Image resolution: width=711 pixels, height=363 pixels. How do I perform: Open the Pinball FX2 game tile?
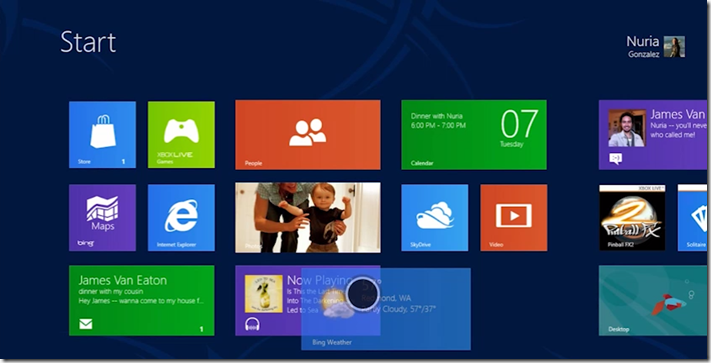point(632,218)
